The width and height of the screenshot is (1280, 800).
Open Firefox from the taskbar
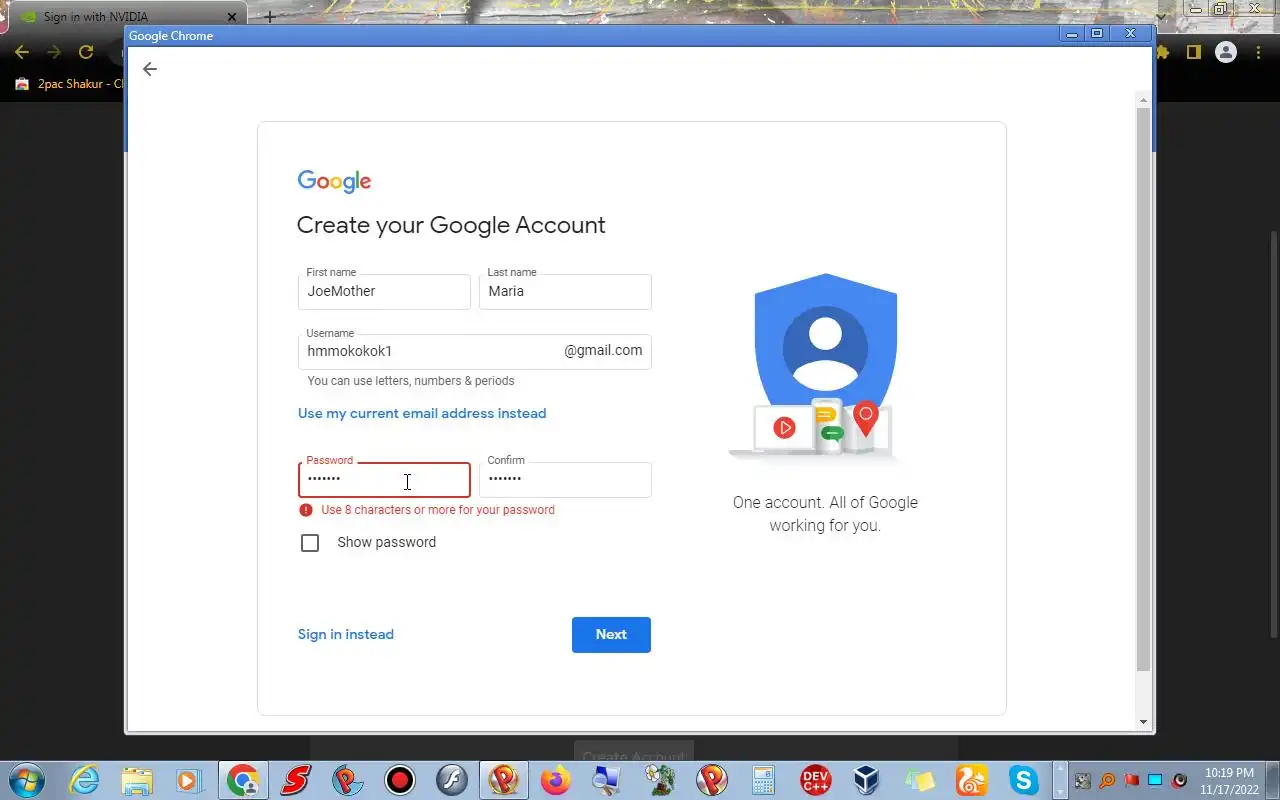coord(556,780)
